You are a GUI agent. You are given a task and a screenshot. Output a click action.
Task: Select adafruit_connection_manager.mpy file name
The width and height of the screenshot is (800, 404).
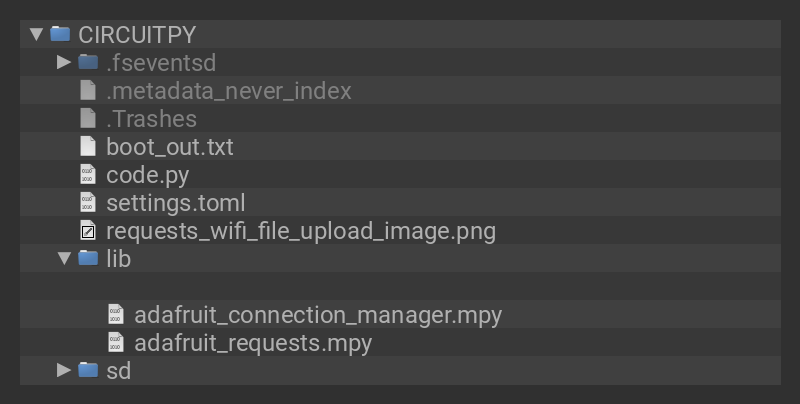pyautogui.click(x=317, y=315)
